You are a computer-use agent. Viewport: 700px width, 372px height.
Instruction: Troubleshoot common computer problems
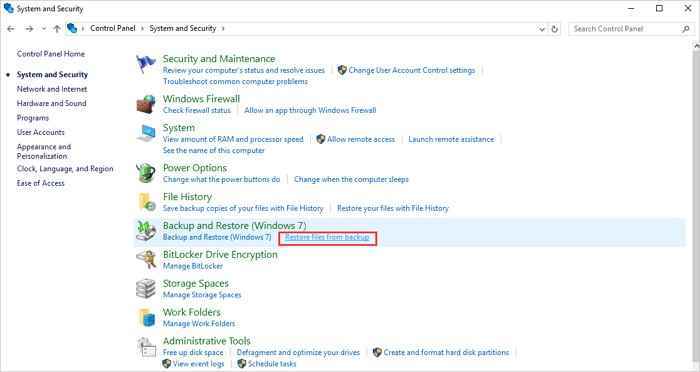click(x=235, y=81)
